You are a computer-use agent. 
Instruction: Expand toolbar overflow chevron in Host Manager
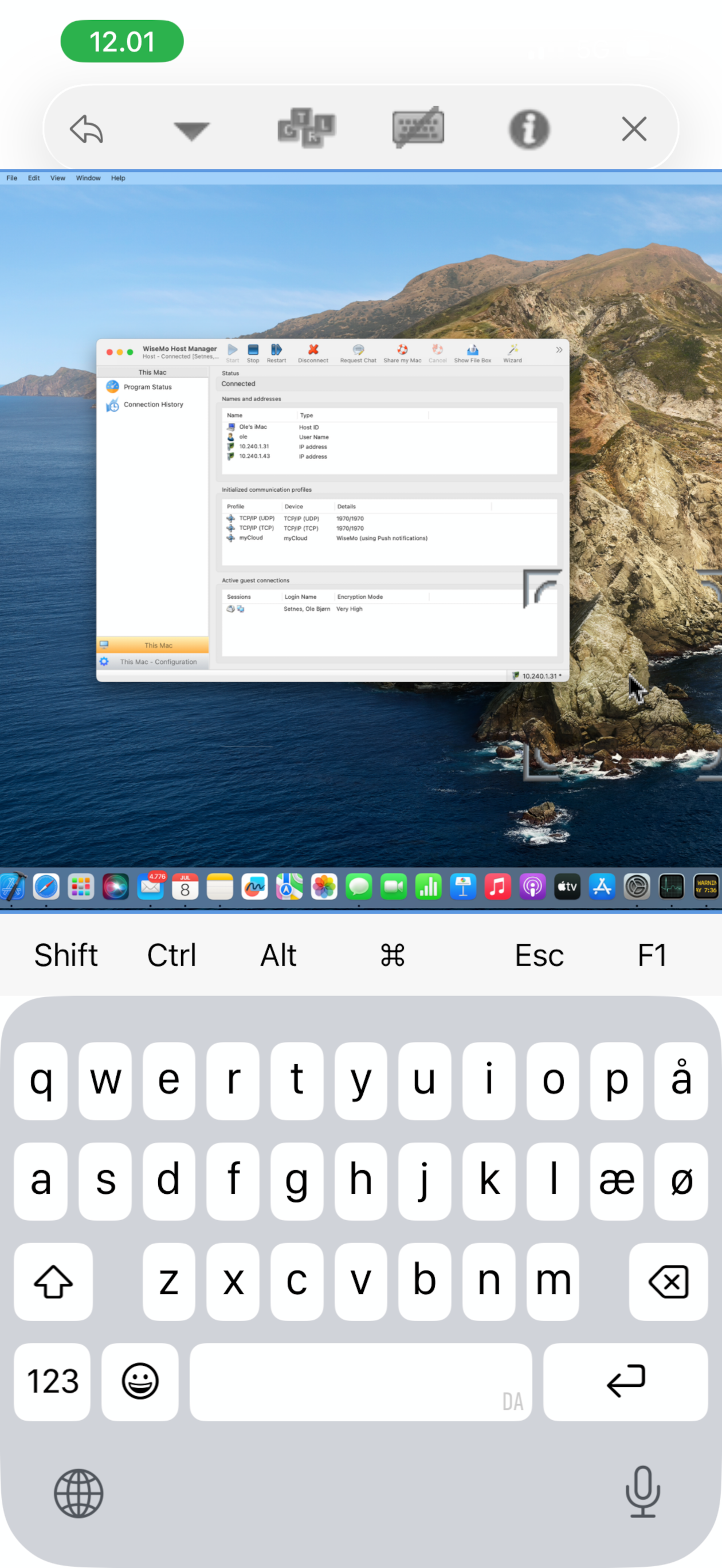click(x=559, y=350)
